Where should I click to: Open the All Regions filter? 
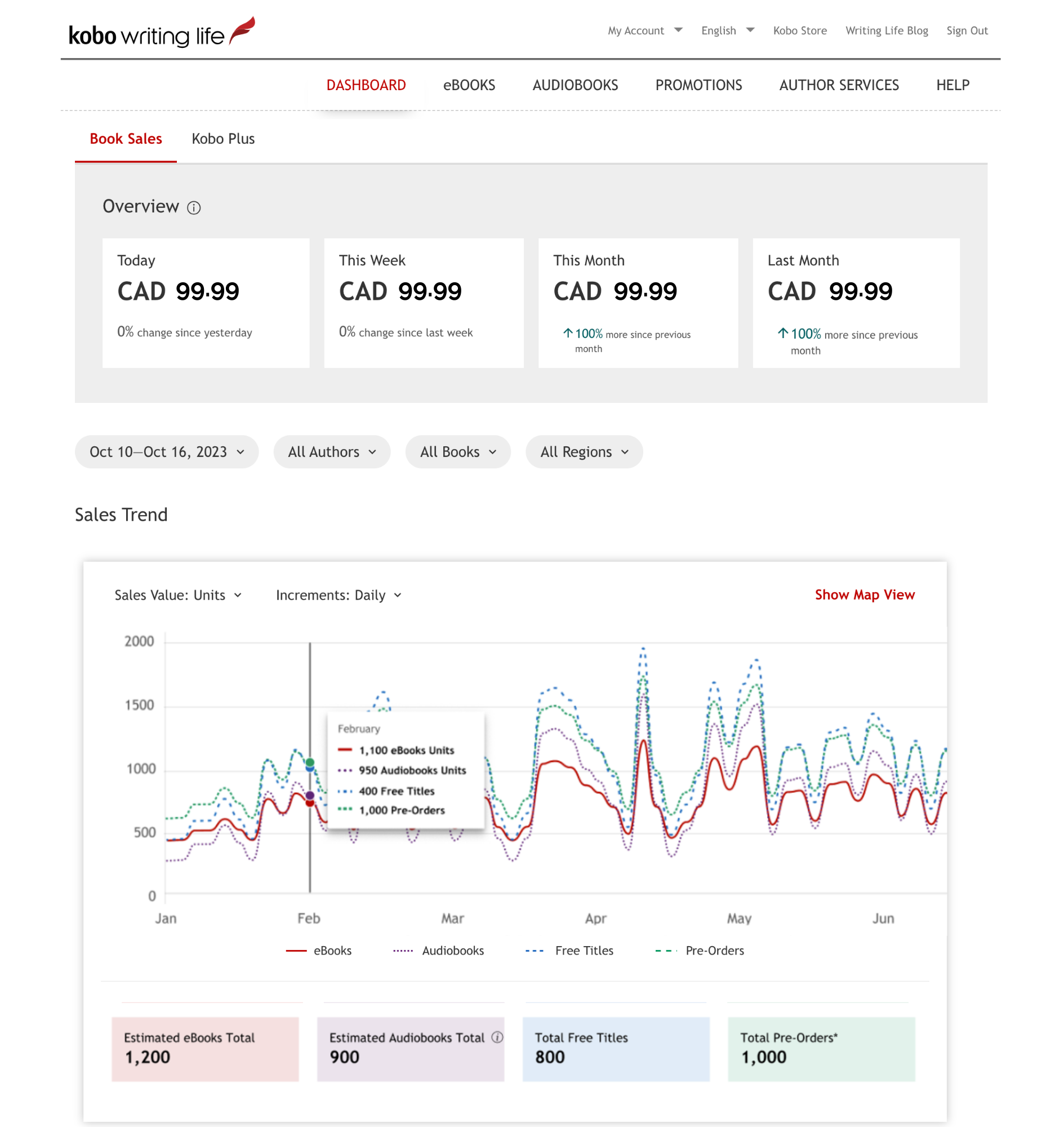pyautogui.click(x=584, y=452)
